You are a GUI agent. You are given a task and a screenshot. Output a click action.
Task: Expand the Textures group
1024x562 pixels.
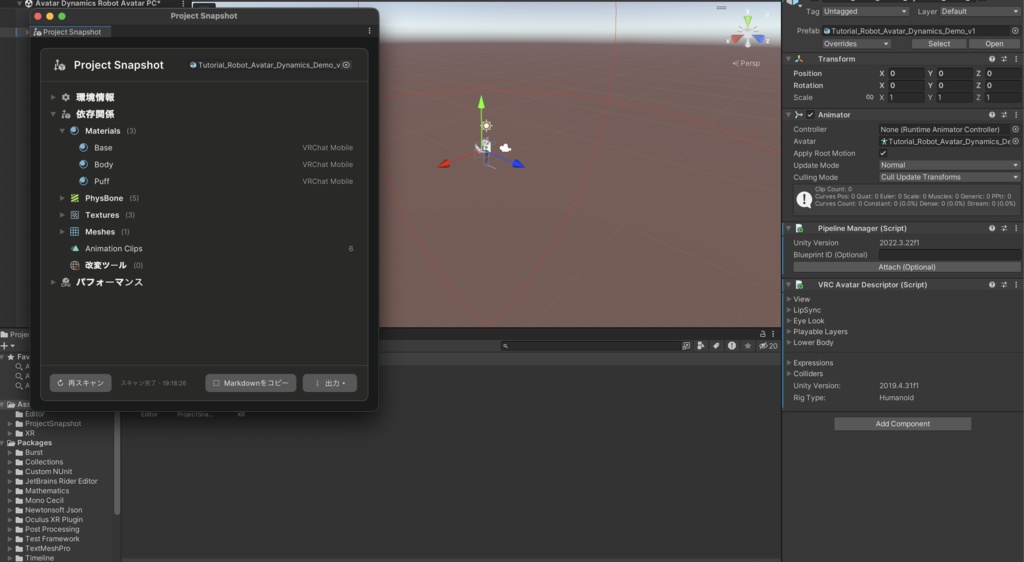tap(62, 215)
